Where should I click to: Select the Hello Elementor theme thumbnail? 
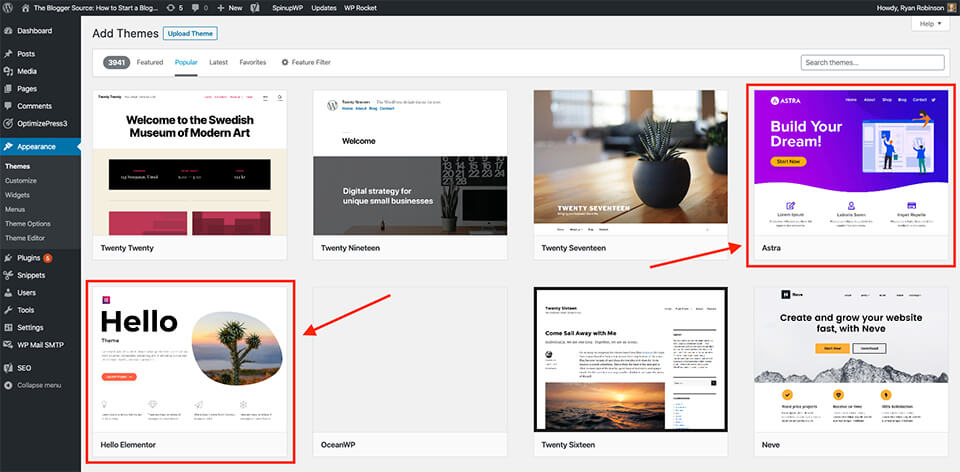point(190,359)
